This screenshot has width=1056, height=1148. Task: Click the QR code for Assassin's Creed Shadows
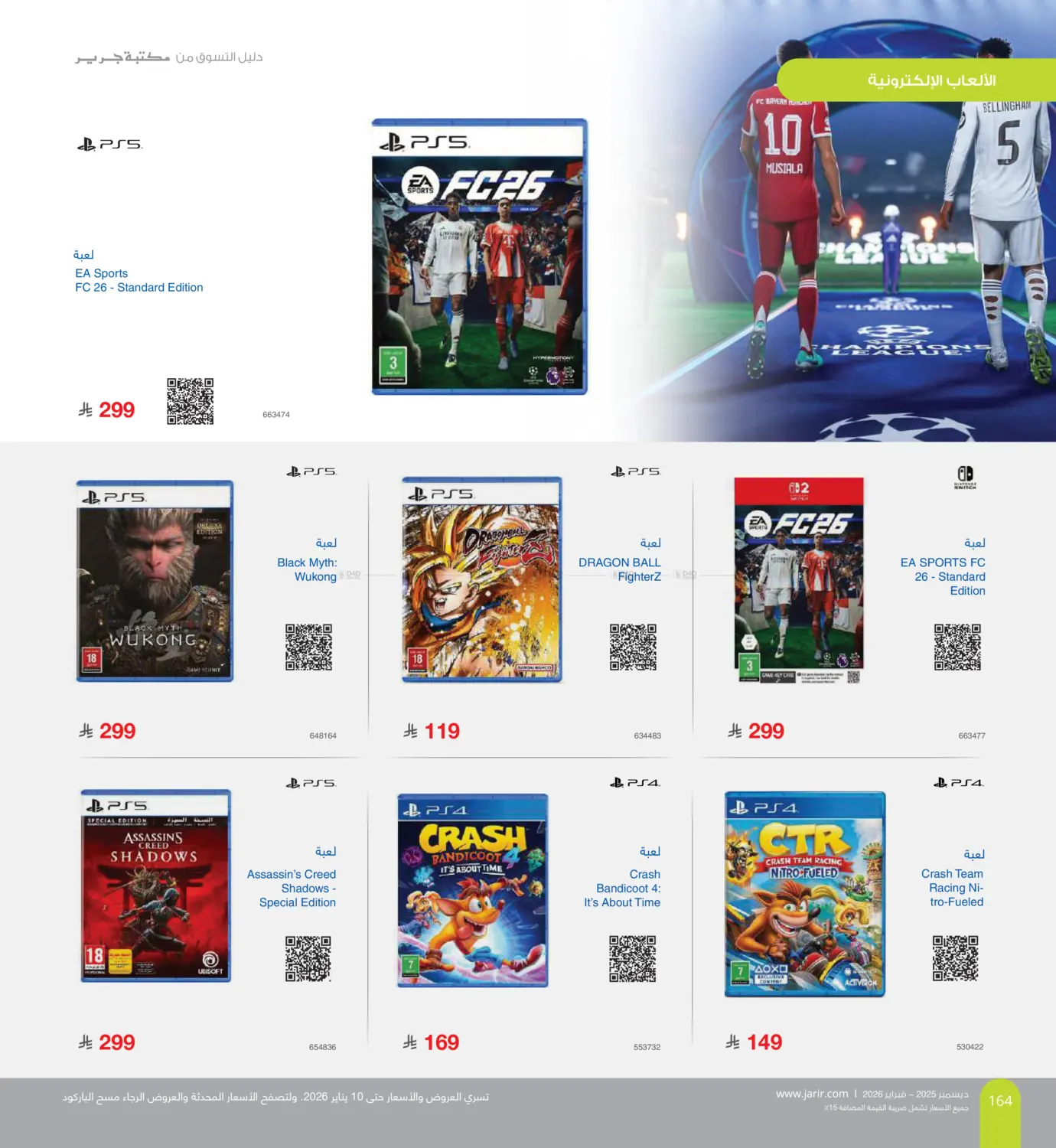pyautogui.click(x=308, y=958)
